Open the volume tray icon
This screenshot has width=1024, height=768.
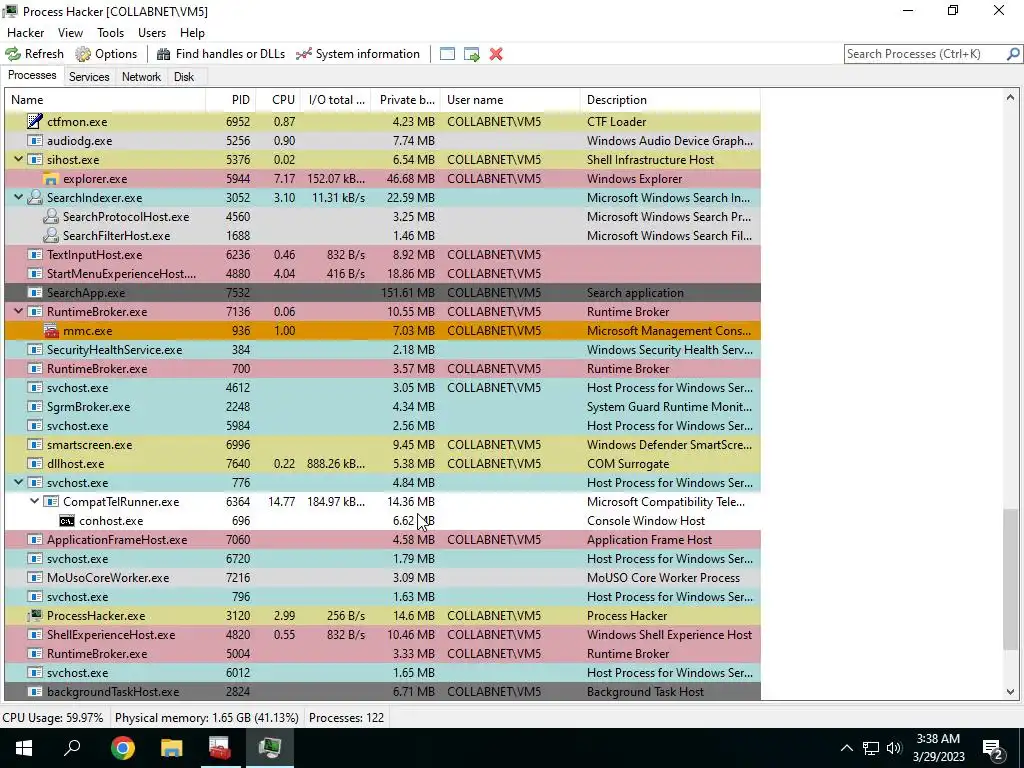click(x=894, y=748)
